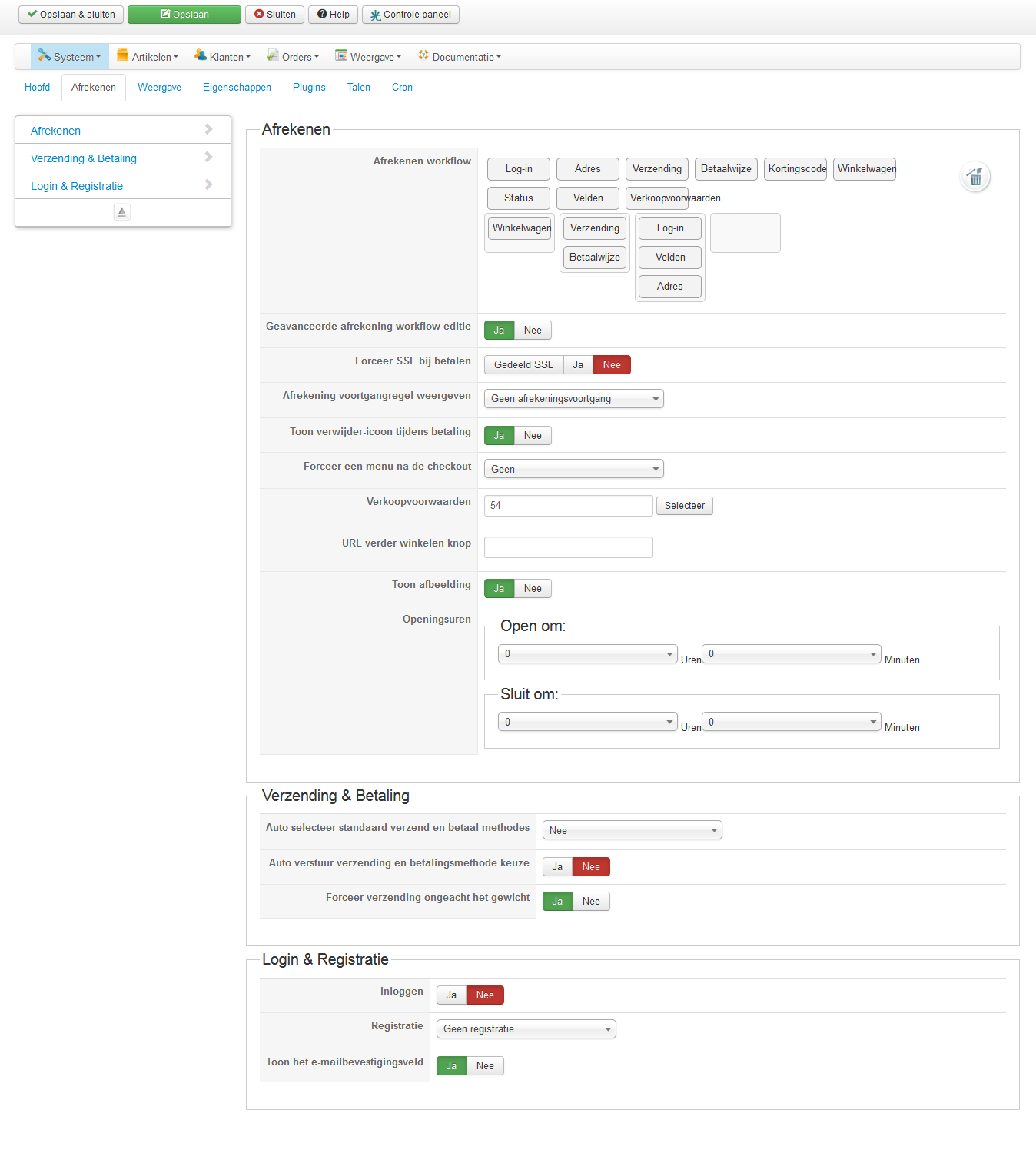Open Auto selecteer standaard methodes dropdown

[633, 831]
